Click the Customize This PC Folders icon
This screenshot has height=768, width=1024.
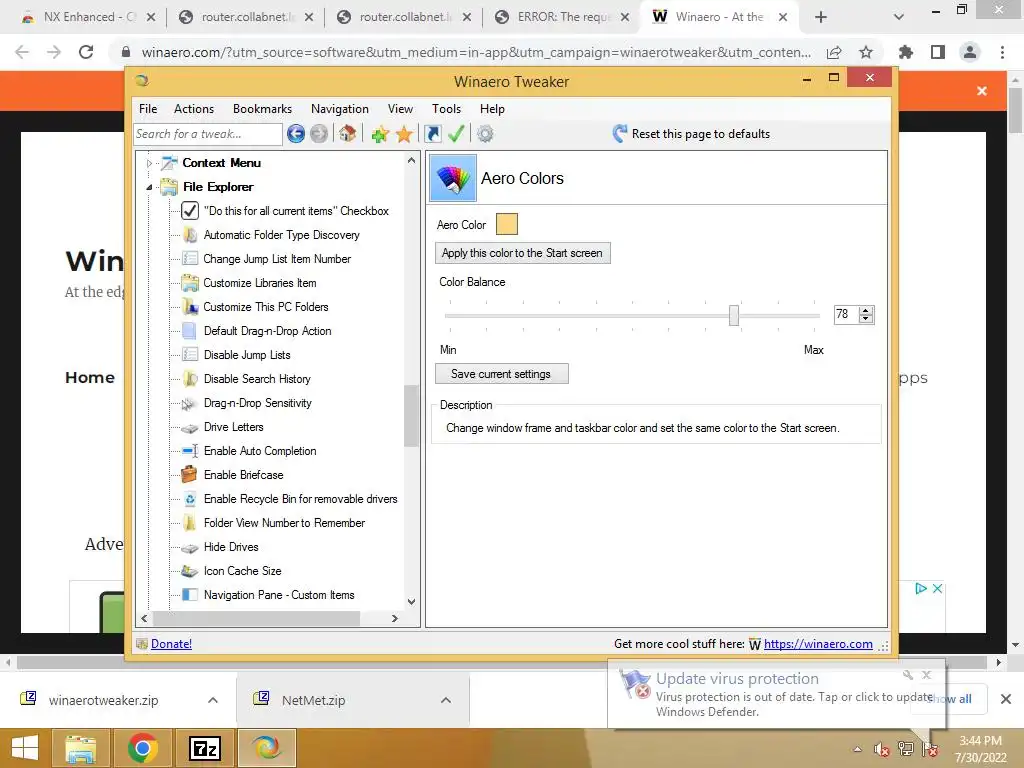tap(189, 307)
